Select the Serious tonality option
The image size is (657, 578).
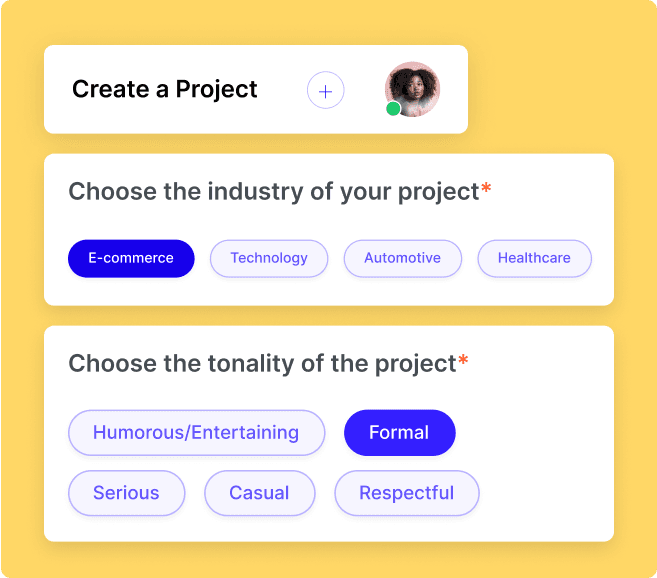point(127,493)
